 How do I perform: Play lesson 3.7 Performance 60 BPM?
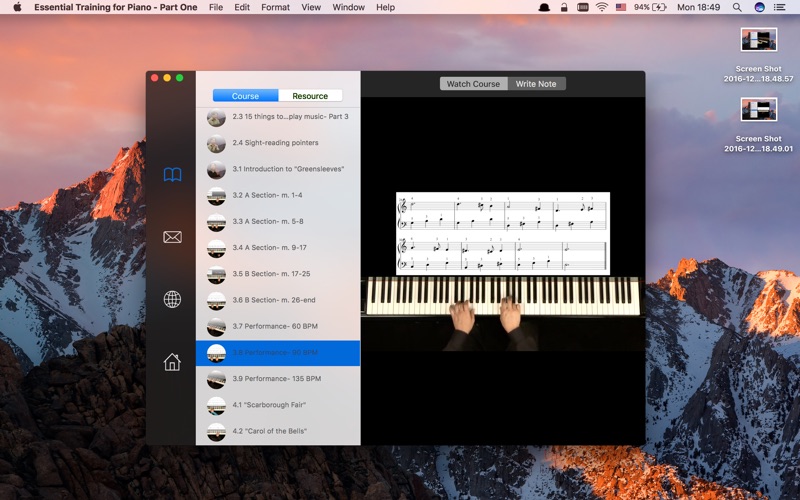tap(278, 327)
